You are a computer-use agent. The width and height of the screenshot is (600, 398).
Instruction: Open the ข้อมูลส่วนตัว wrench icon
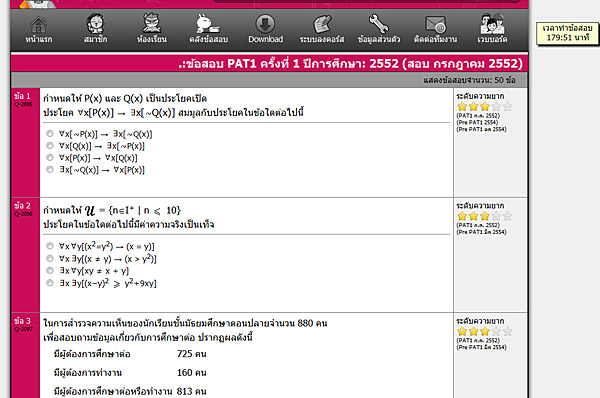(378, 23)
